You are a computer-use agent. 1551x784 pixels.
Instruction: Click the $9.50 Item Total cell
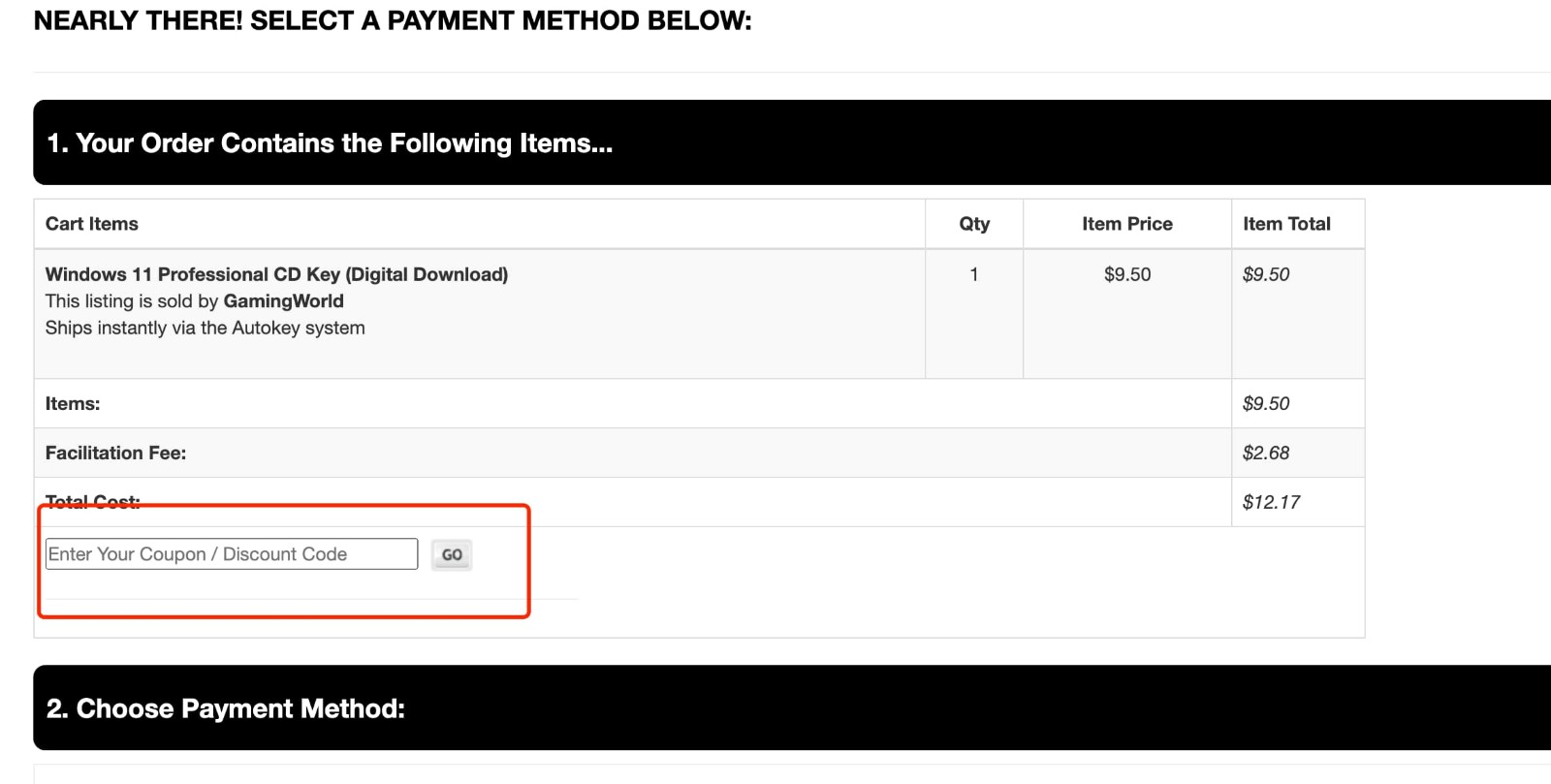tap(1266, 274)
